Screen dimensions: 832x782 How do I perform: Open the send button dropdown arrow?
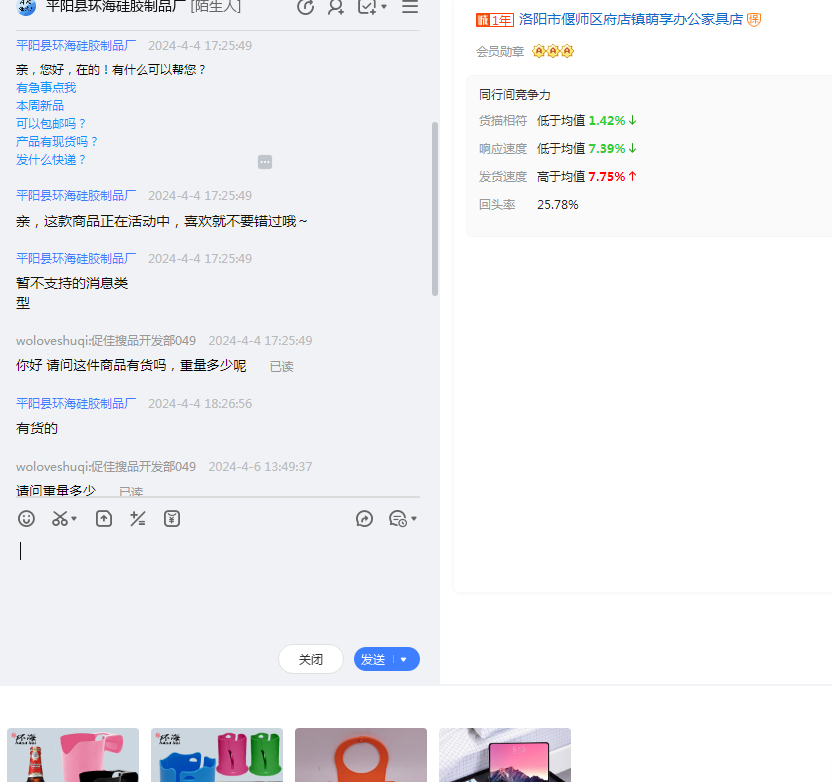click(x=404, y=660)
